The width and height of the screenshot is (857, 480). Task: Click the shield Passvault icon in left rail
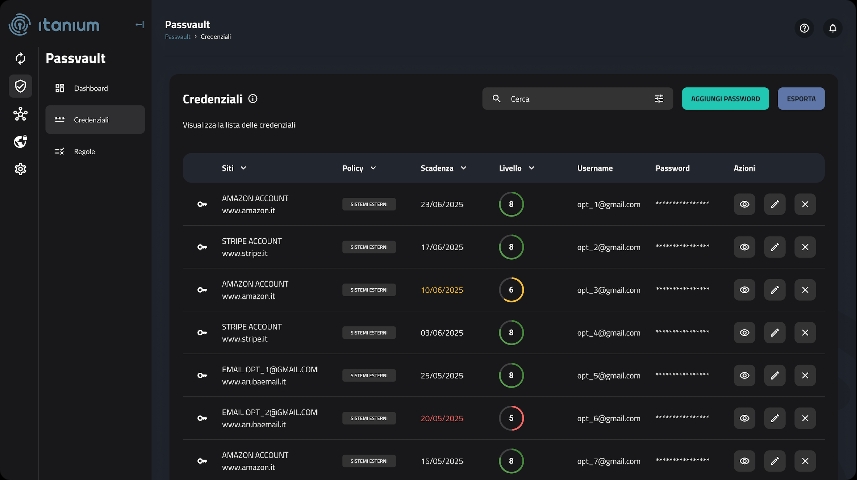coord(20,86)
